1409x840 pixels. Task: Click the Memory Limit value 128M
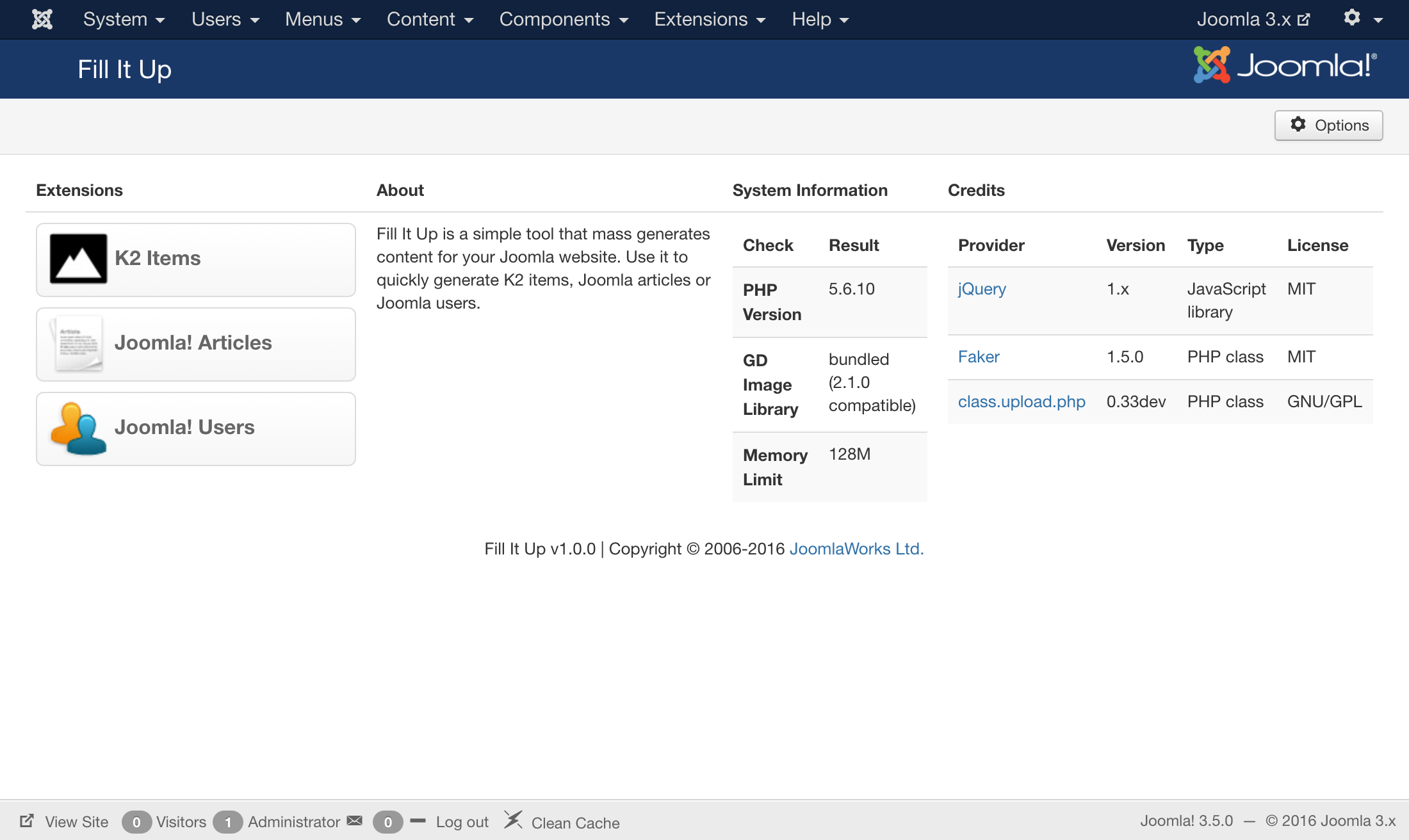tap(849, 454)
